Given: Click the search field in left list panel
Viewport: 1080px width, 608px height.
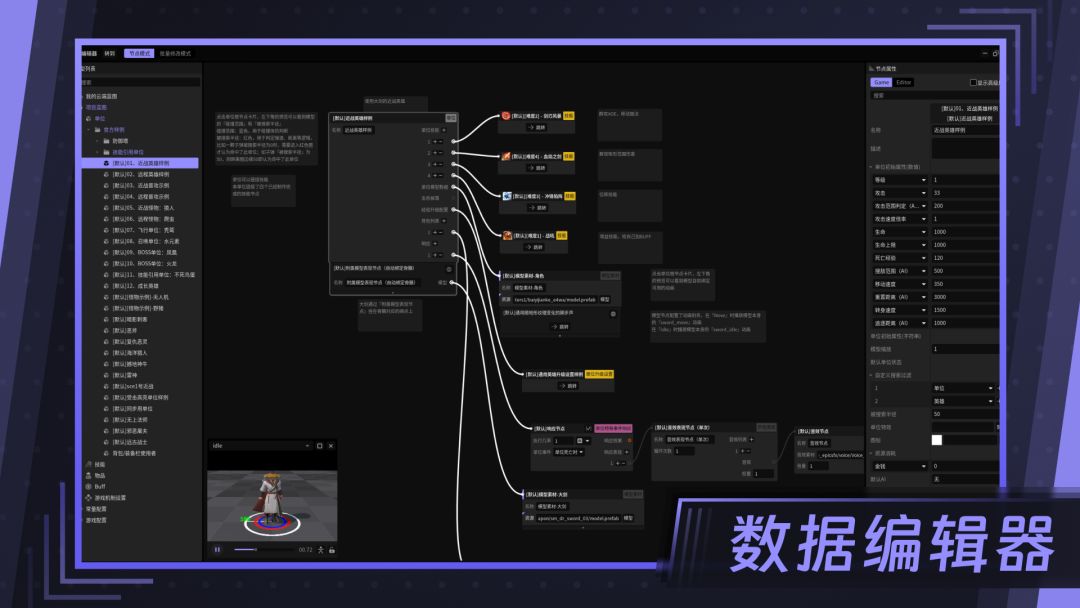Looking at the screenshot, I should 140,82.
